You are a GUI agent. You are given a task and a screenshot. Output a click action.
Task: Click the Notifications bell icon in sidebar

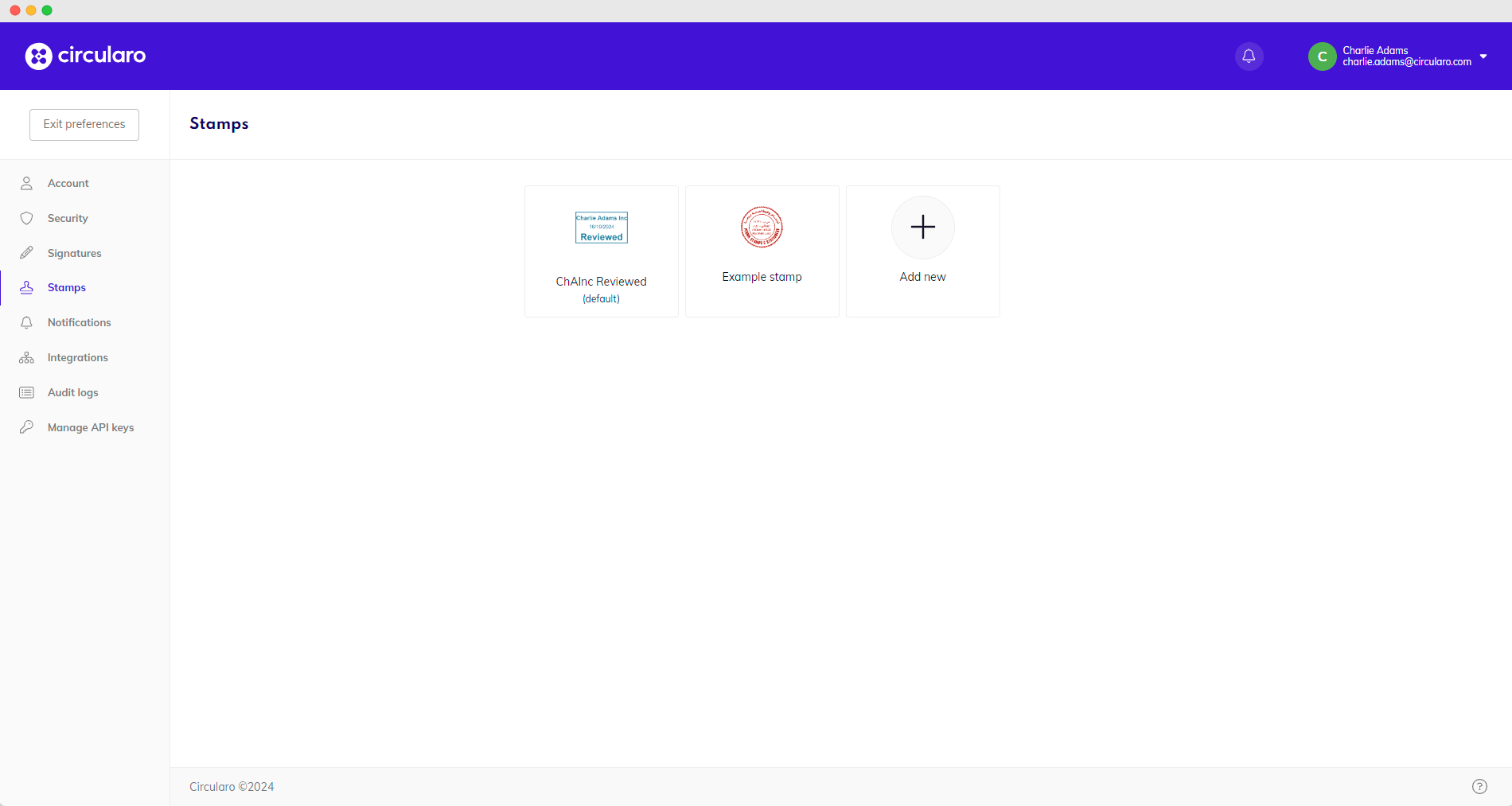point(27,323)
